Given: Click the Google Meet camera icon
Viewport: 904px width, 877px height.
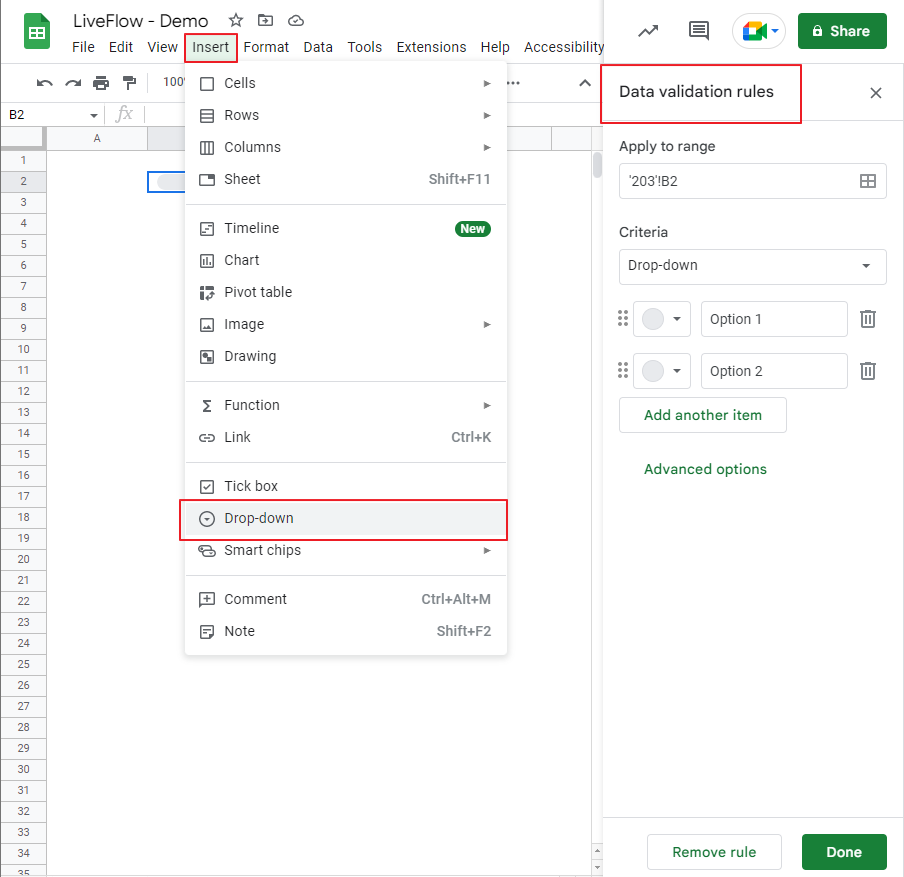Looking at the screenshot, I should 754,31.
